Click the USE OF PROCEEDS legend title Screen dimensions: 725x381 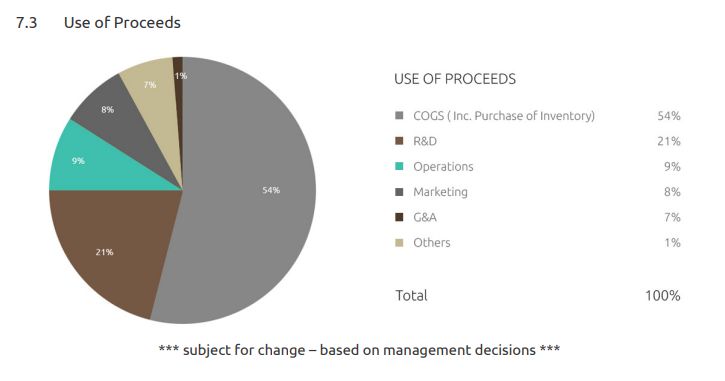point(455,79)
